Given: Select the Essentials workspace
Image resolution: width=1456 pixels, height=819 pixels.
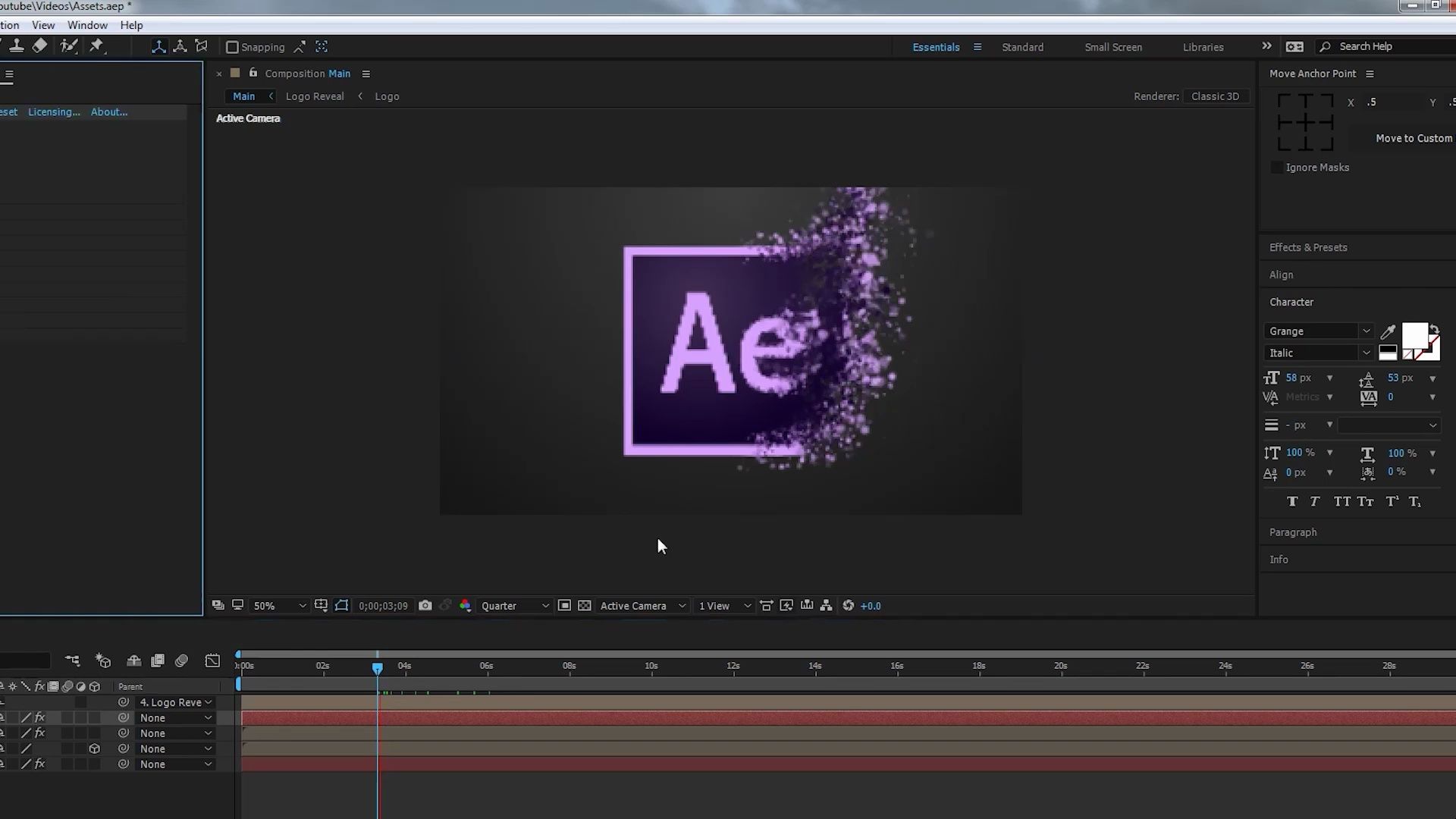Looking at the screenshot, I should click(936, 47).
